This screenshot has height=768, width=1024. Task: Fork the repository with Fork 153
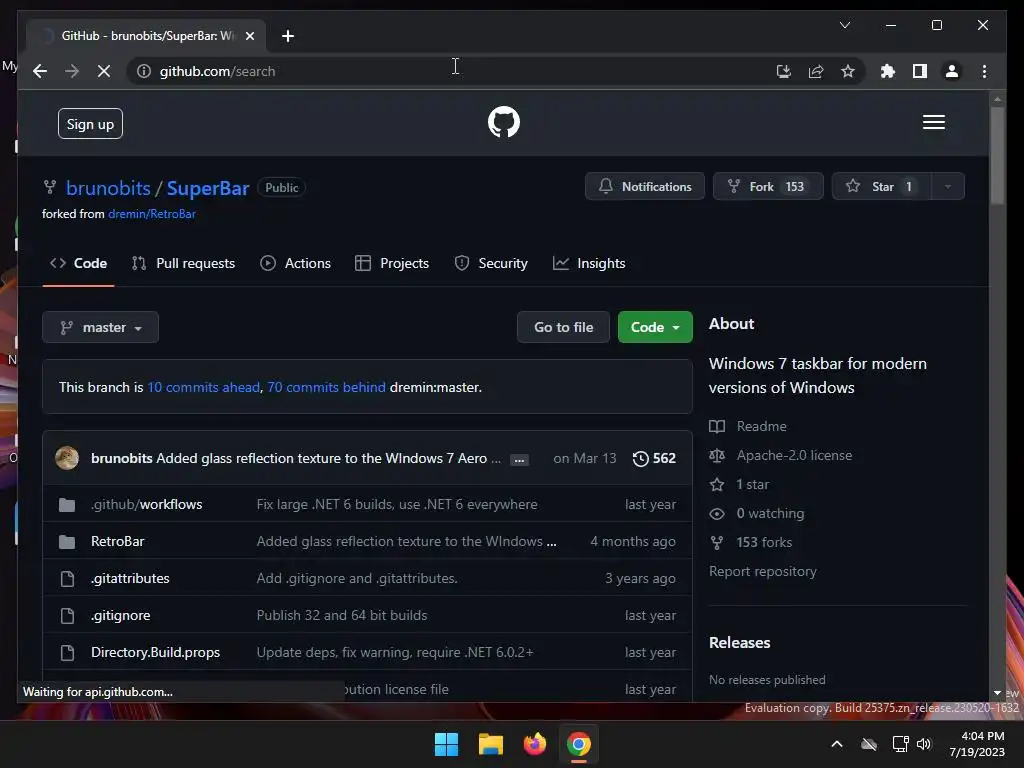point(768,187)
